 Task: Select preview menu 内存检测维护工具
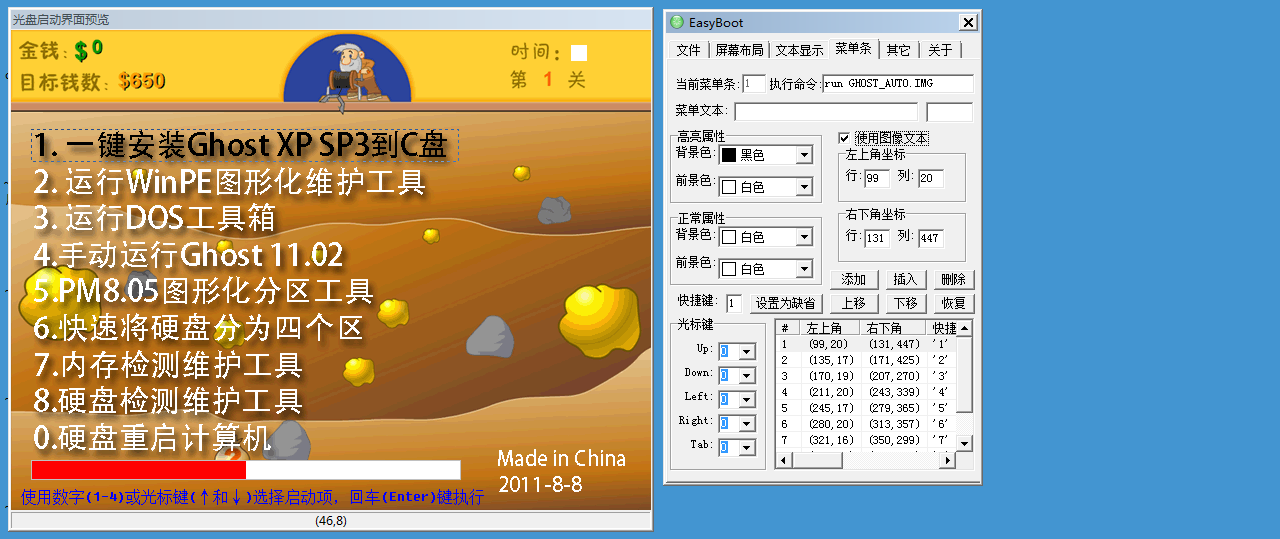pyautogui.click(x=167, y=364)
